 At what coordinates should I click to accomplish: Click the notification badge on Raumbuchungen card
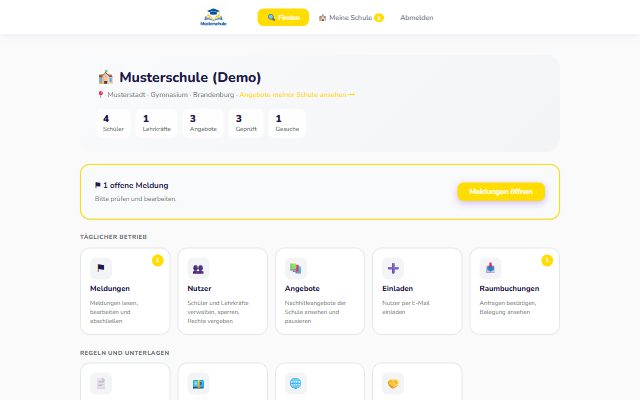coord(547,260)
